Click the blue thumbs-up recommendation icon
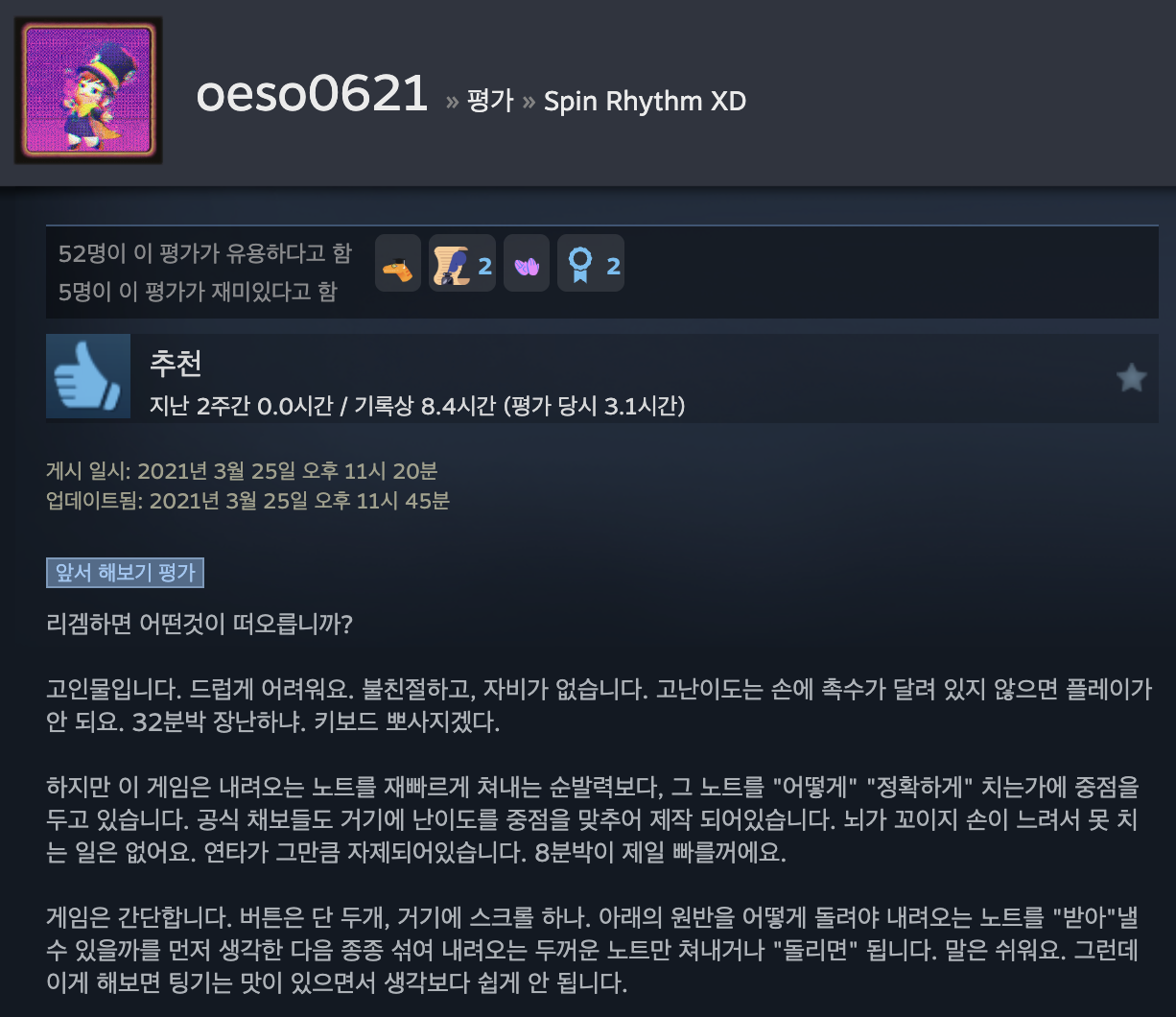 [x=88, y=376]
